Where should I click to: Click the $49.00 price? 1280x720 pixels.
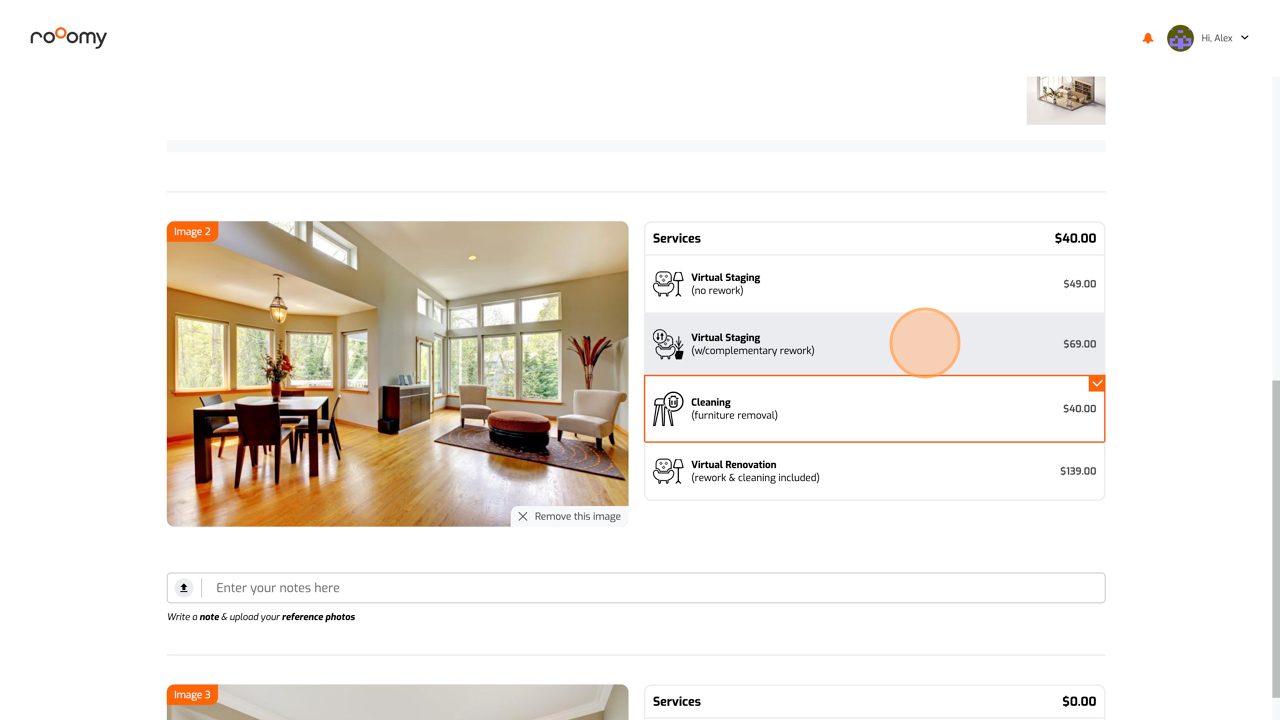click(x=1079, y=284)
